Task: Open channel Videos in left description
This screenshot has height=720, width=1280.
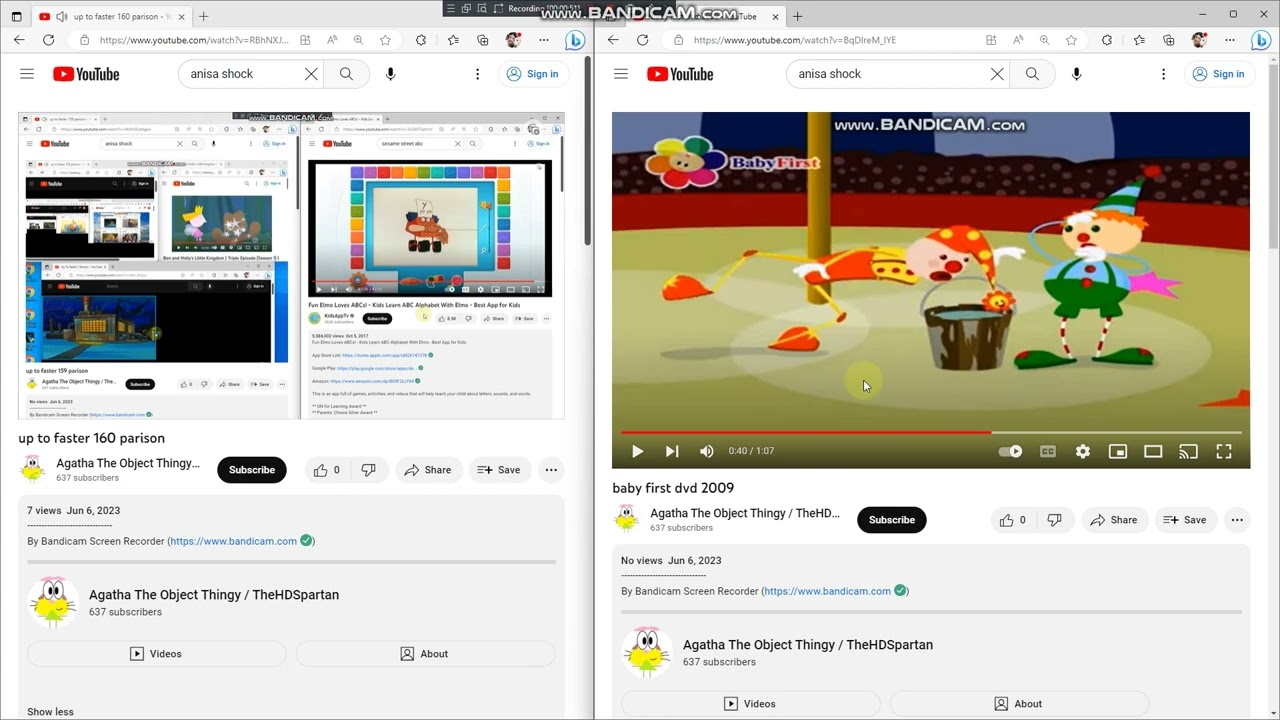Action: click(x=156, y=654)
